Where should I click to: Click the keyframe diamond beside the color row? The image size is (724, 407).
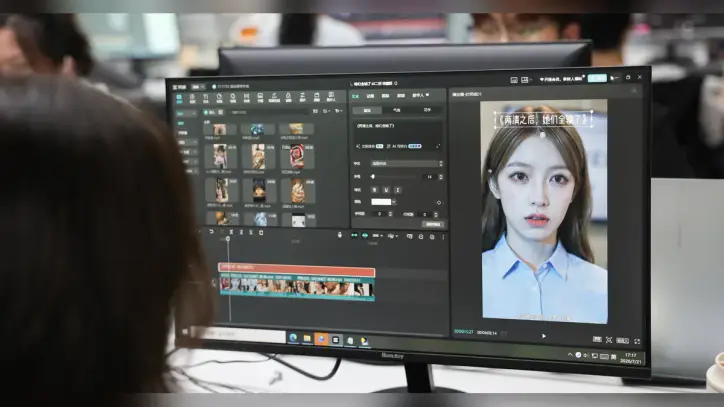[x=439, y=202]
